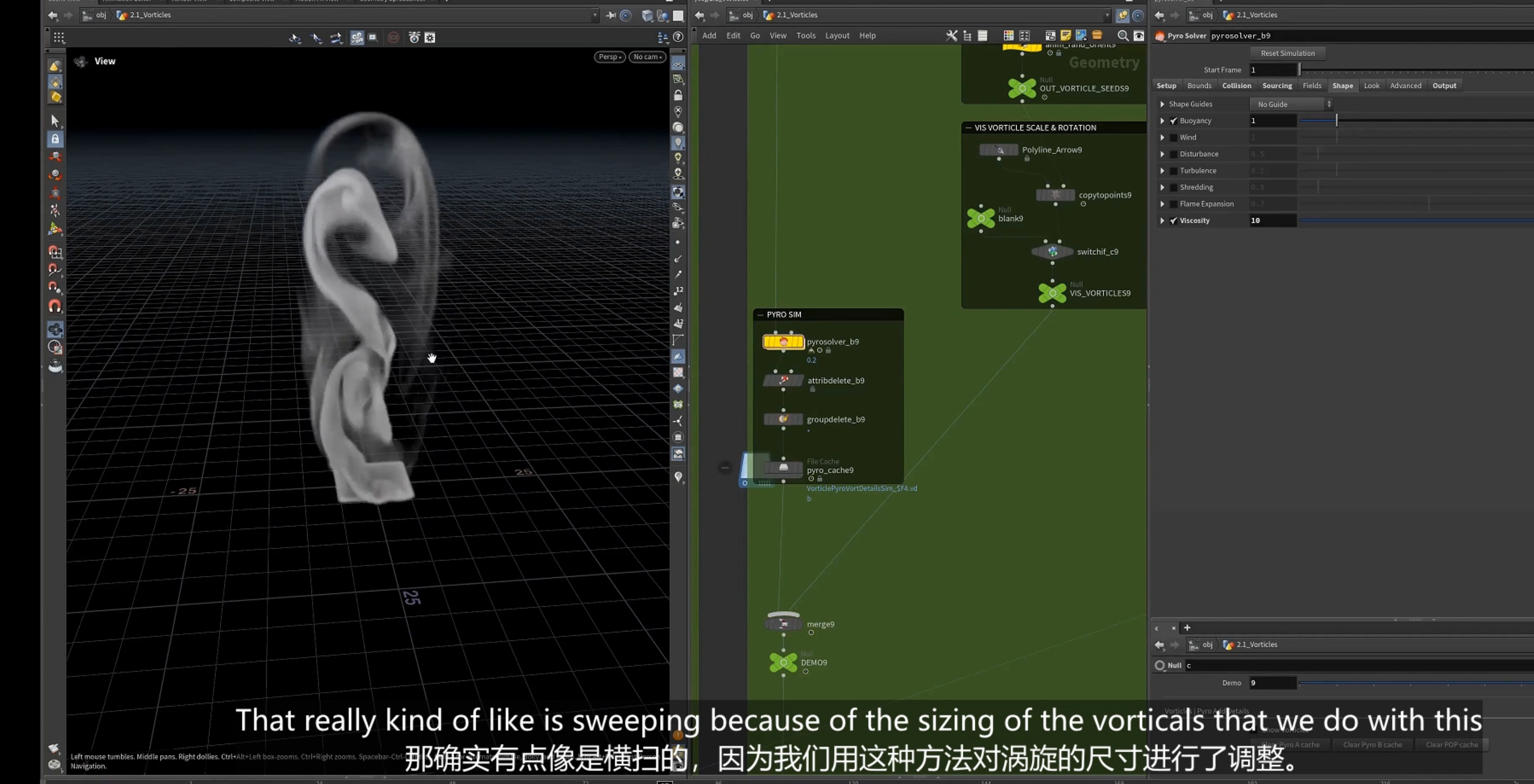The image size is (1534, 784).
Task: Click the colored grid palette icon in network toolbar
Action: coord(1008,36)
